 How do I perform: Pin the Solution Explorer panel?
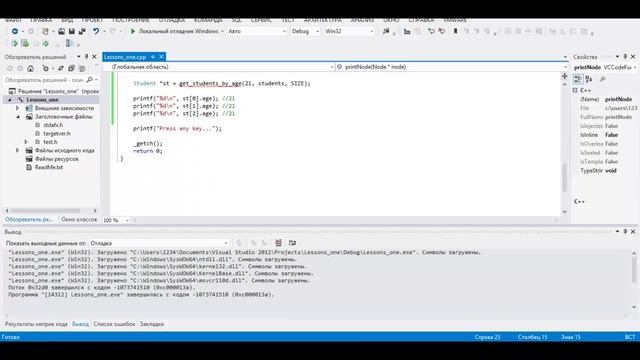pyautogui.click(x=87, y=57)
